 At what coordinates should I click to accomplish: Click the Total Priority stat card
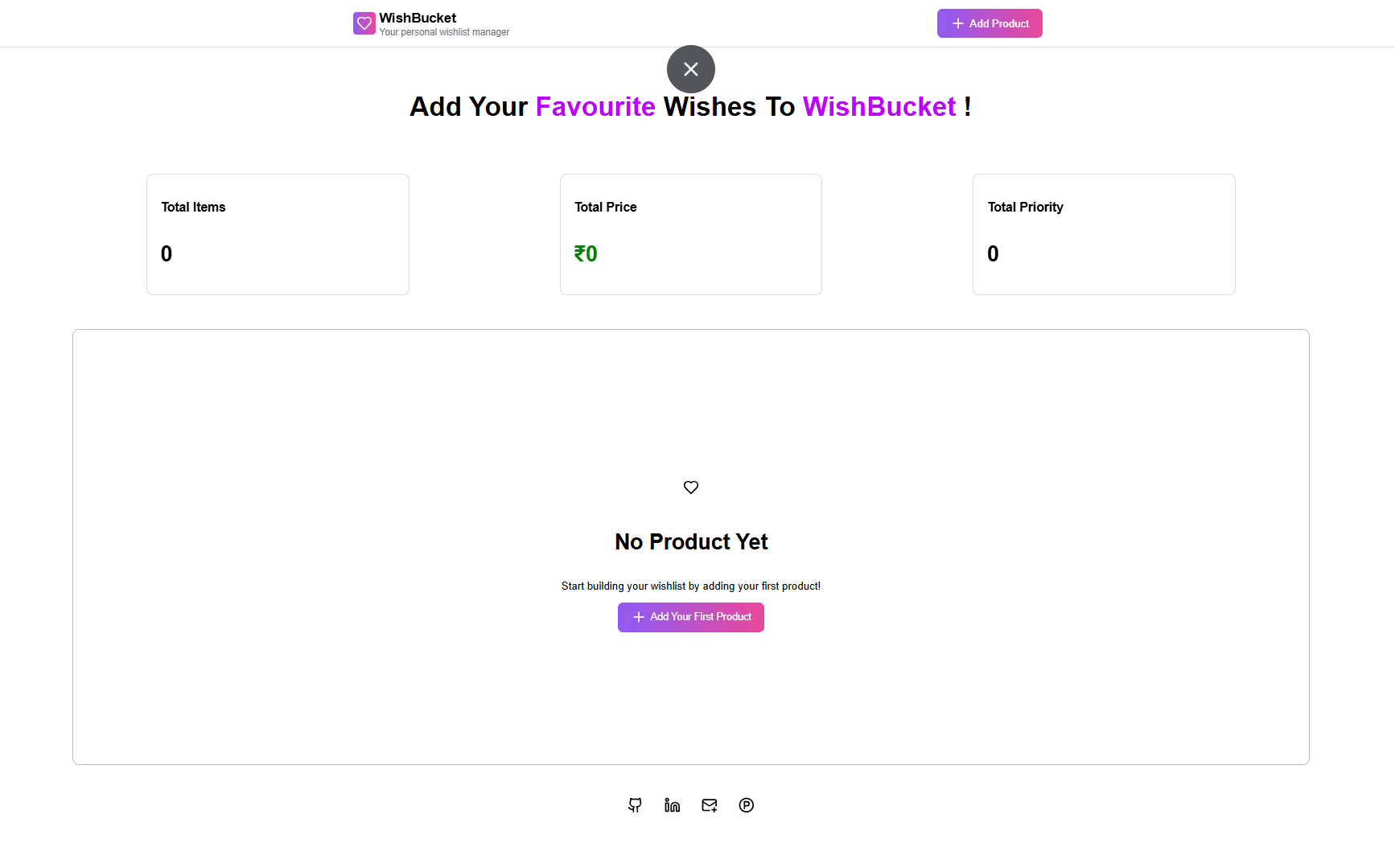pyautogui.click(x=1104, y=234)
